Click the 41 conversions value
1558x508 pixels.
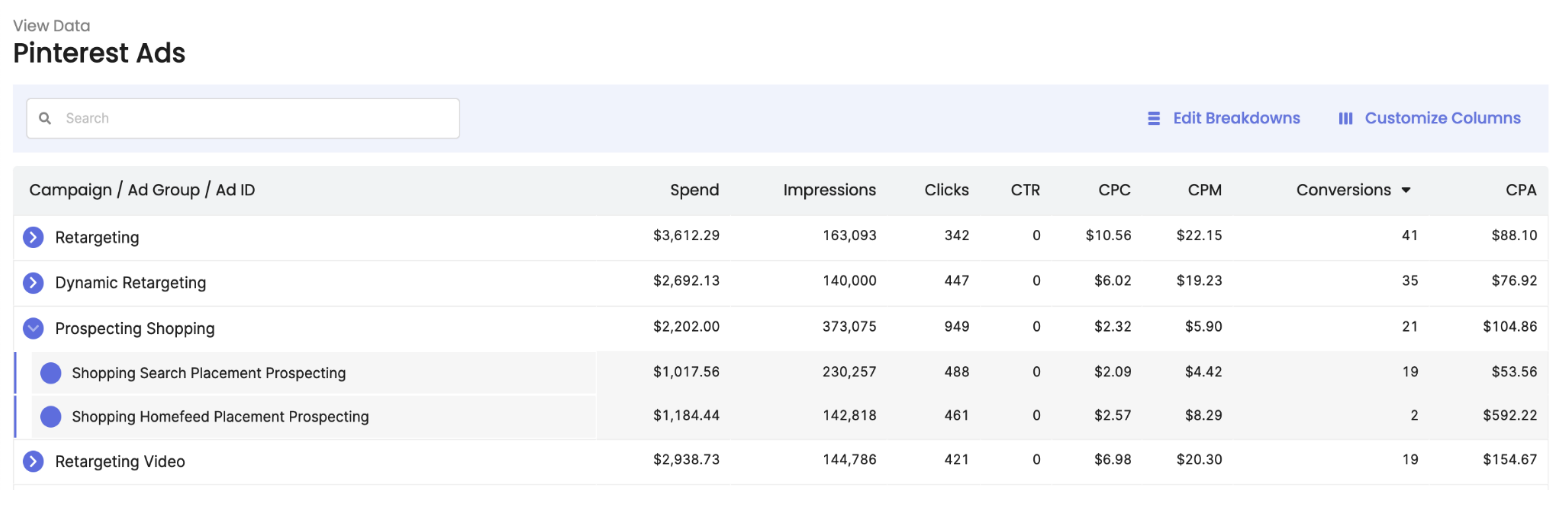[x=1410, y=236]
